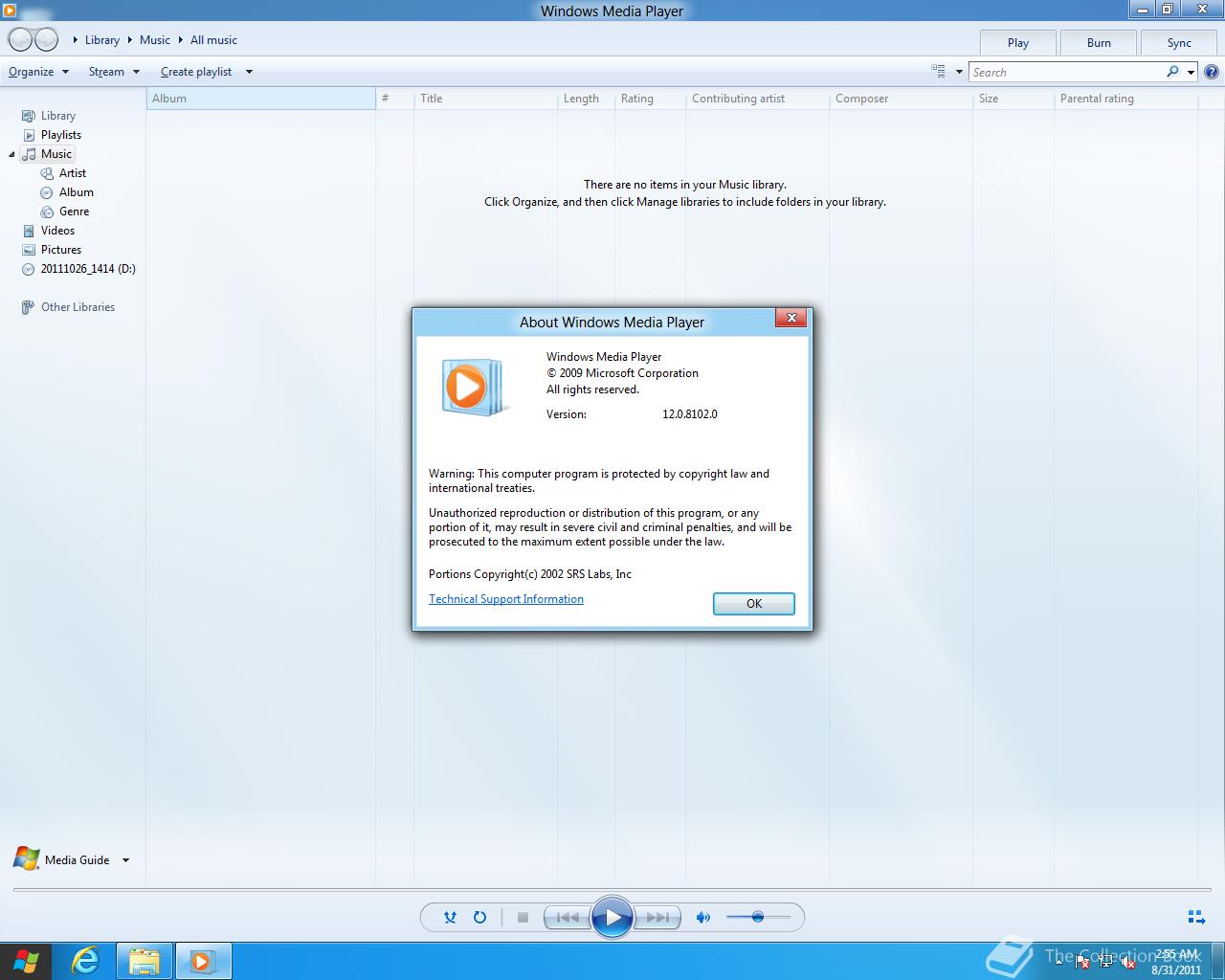Click All music in the breadcrumb
The height and width of the screenshot is (980, 1225).
[213, 40]
